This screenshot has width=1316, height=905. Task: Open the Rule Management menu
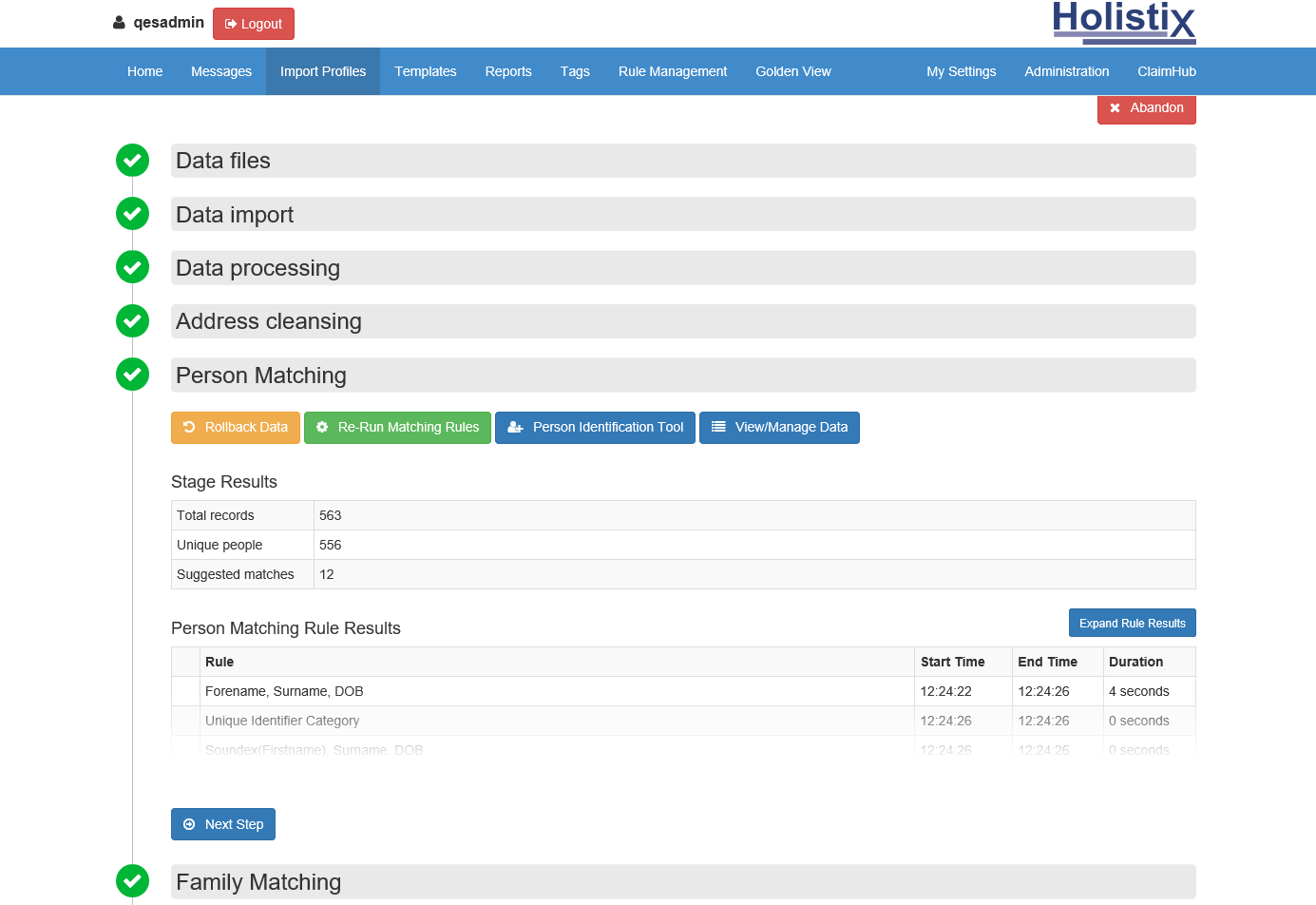click(672, 71)
